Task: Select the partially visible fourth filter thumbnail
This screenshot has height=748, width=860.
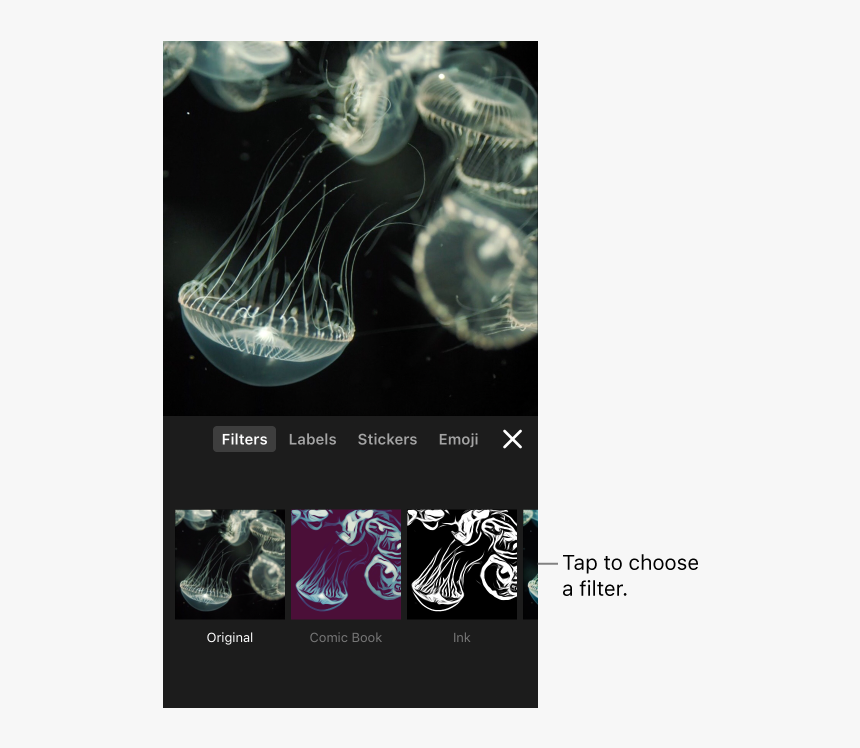Action: pos(530,564)
